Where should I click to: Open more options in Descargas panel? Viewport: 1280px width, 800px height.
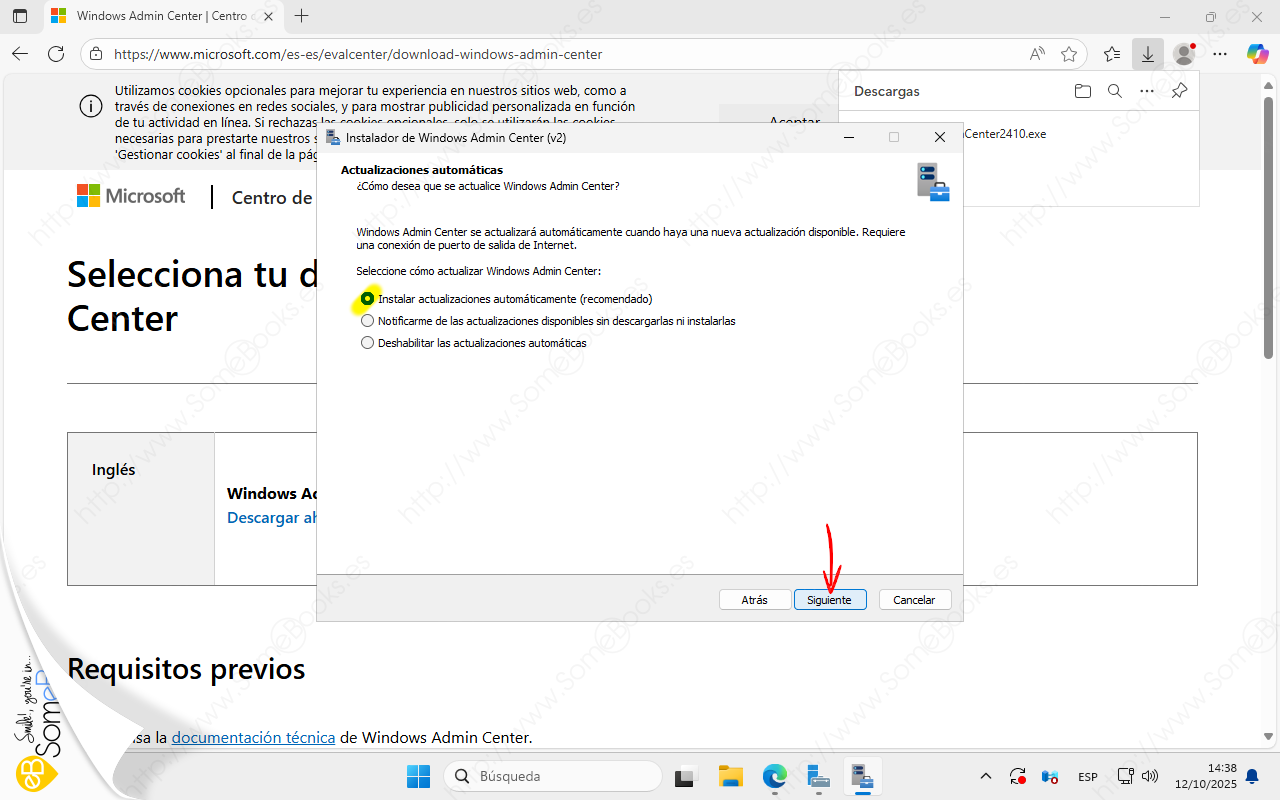(x=1147, y=91)
